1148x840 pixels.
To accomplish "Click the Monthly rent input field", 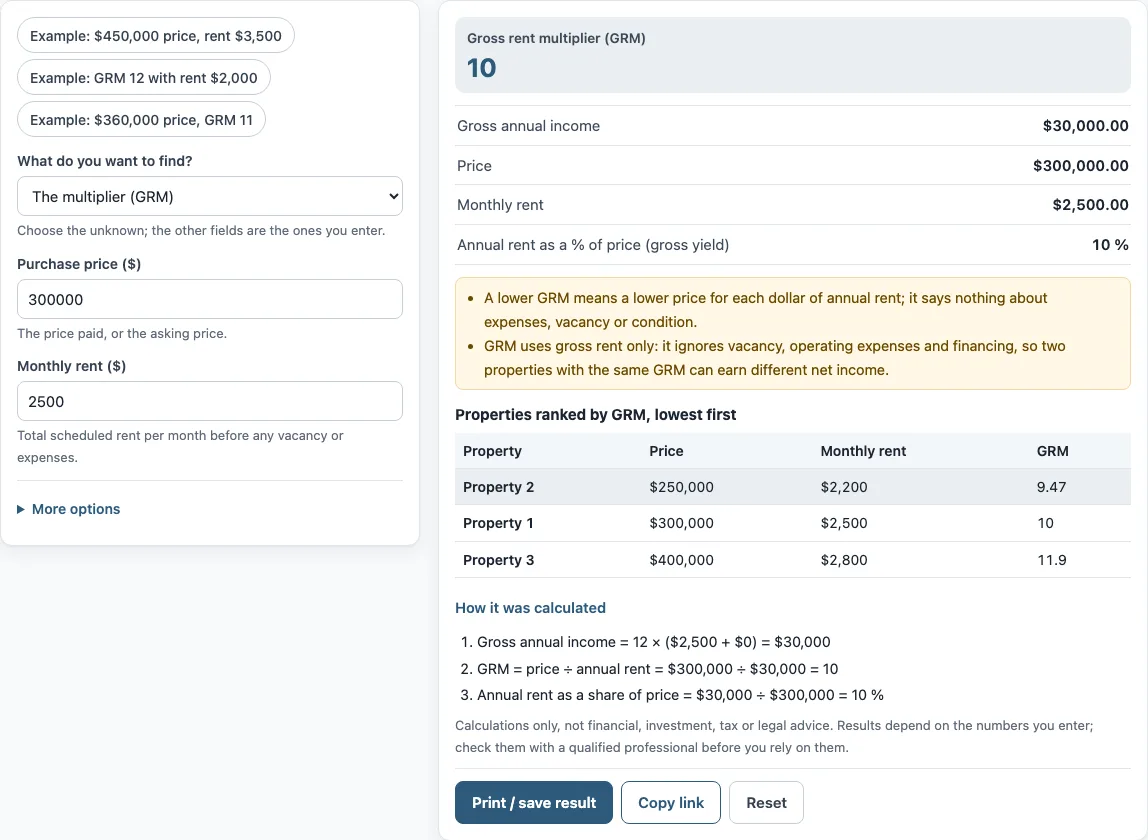I will tap(209, 401).
